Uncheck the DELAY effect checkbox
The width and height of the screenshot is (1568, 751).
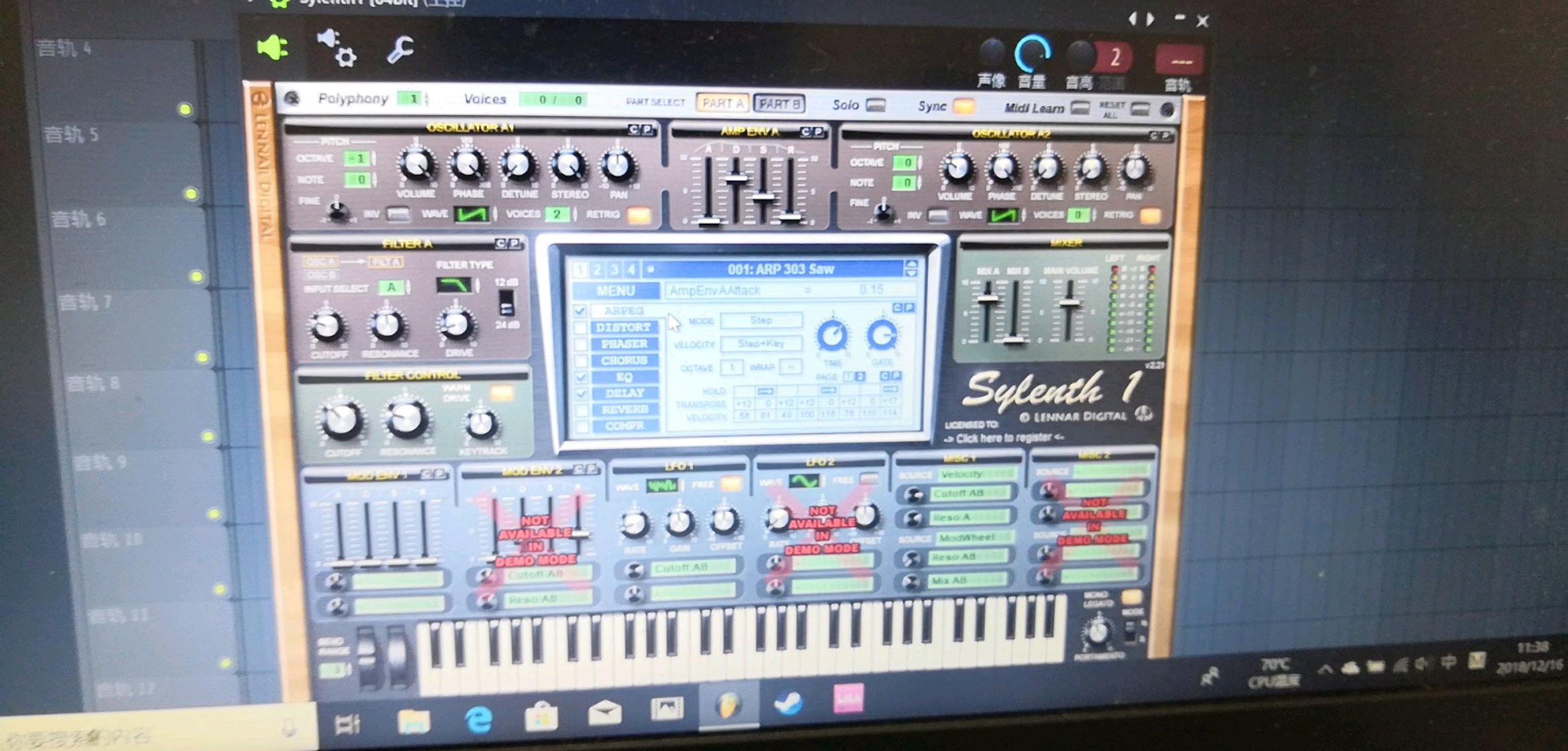582,393
